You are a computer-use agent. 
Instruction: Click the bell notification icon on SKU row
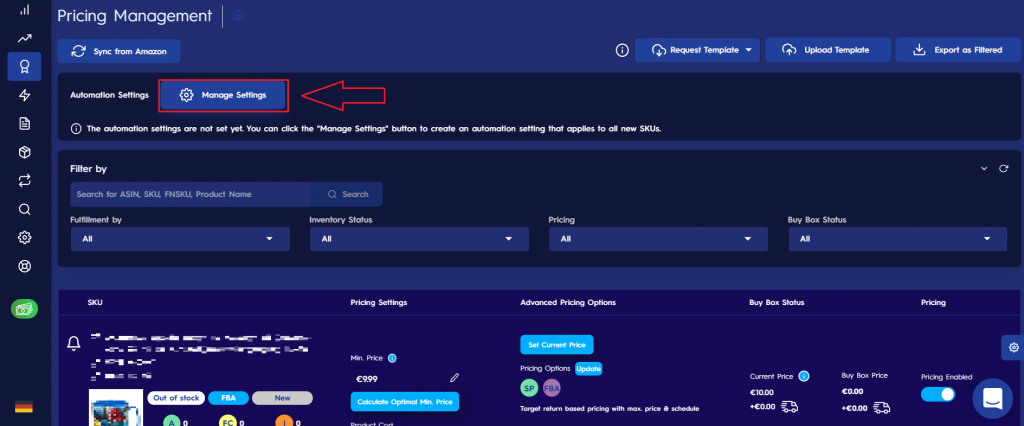tap(74, 342)
